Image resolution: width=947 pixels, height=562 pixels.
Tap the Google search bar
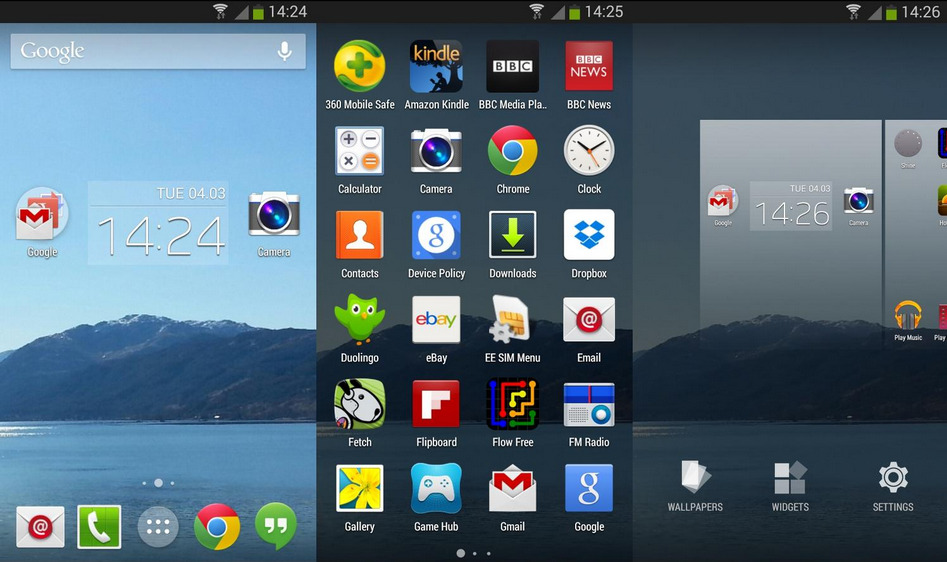[x=140, y=51]
